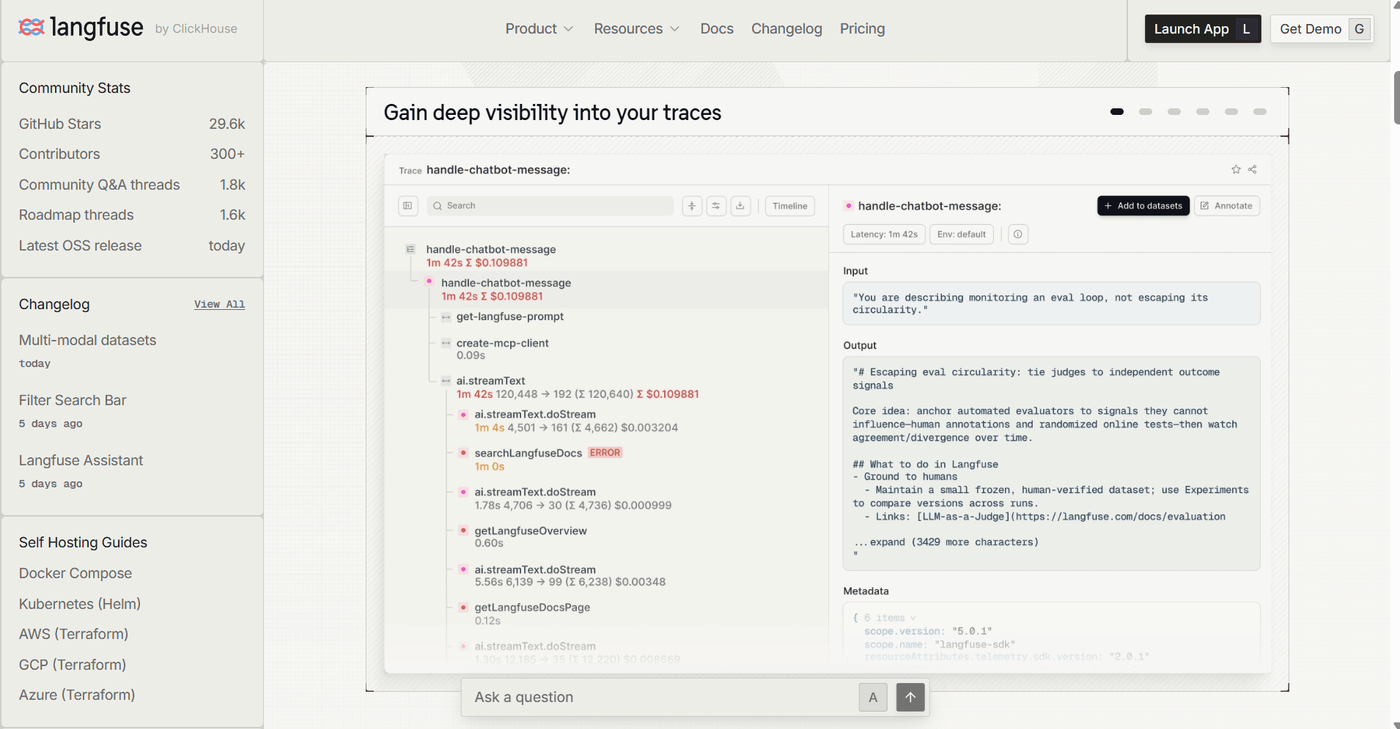Image resolution: width=1400 pixels, height=729 pixels.
Task: Click the info circle icon beside Env: default
Action: click(1017, 234)
